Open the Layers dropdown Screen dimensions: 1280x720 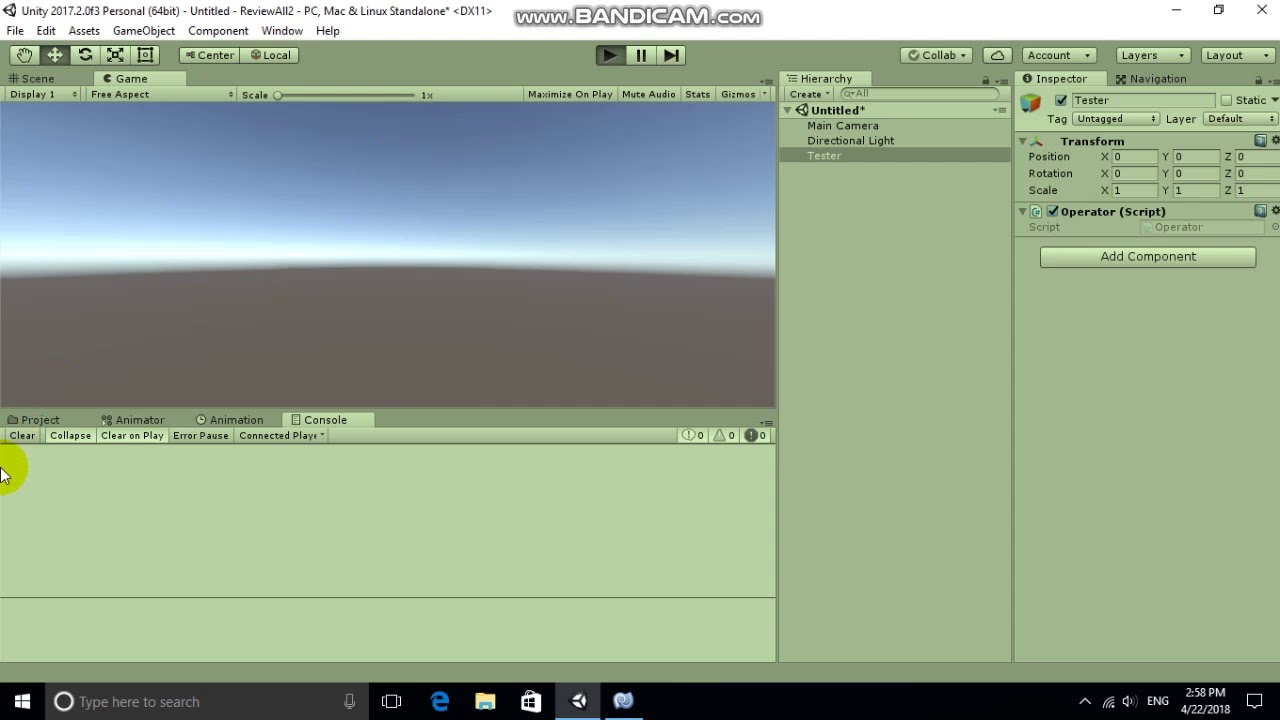[x=1153, y=55]
